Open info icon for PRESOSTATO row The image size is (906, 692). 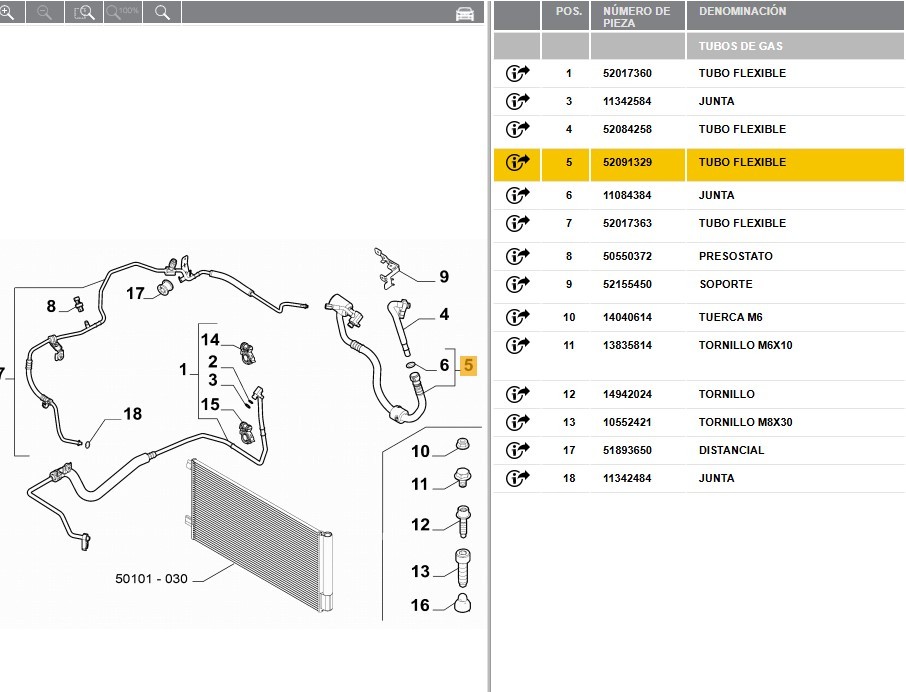[517, 256]
